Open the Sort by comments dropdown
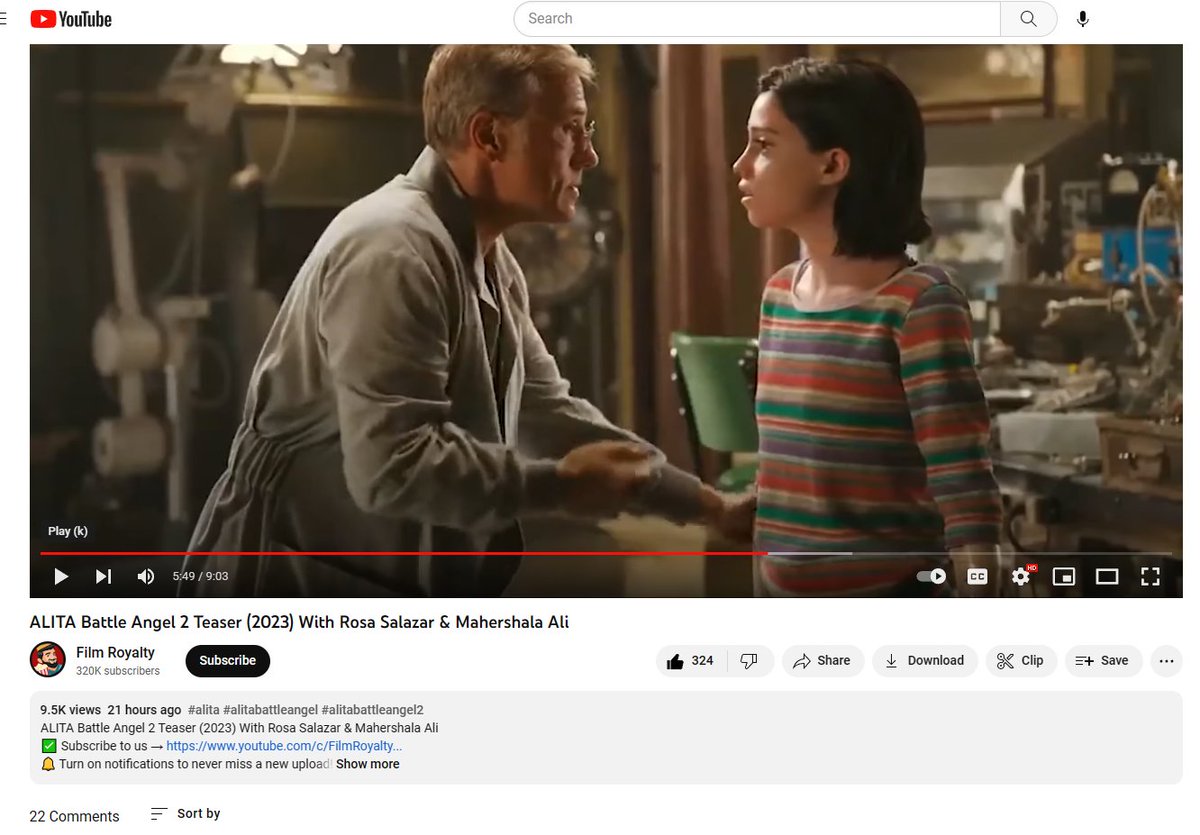This screenshot has width=1200, height=835. (185, 814)
